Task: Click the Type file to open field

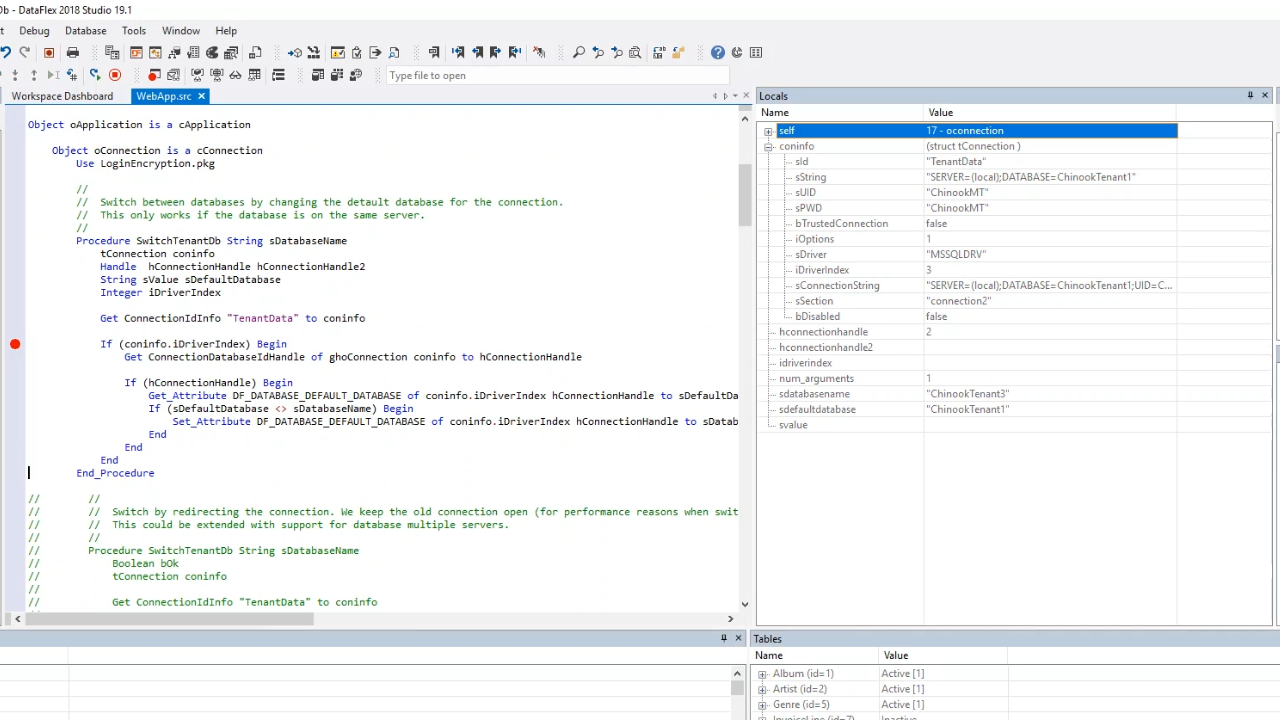Action: tap(555, 76)
